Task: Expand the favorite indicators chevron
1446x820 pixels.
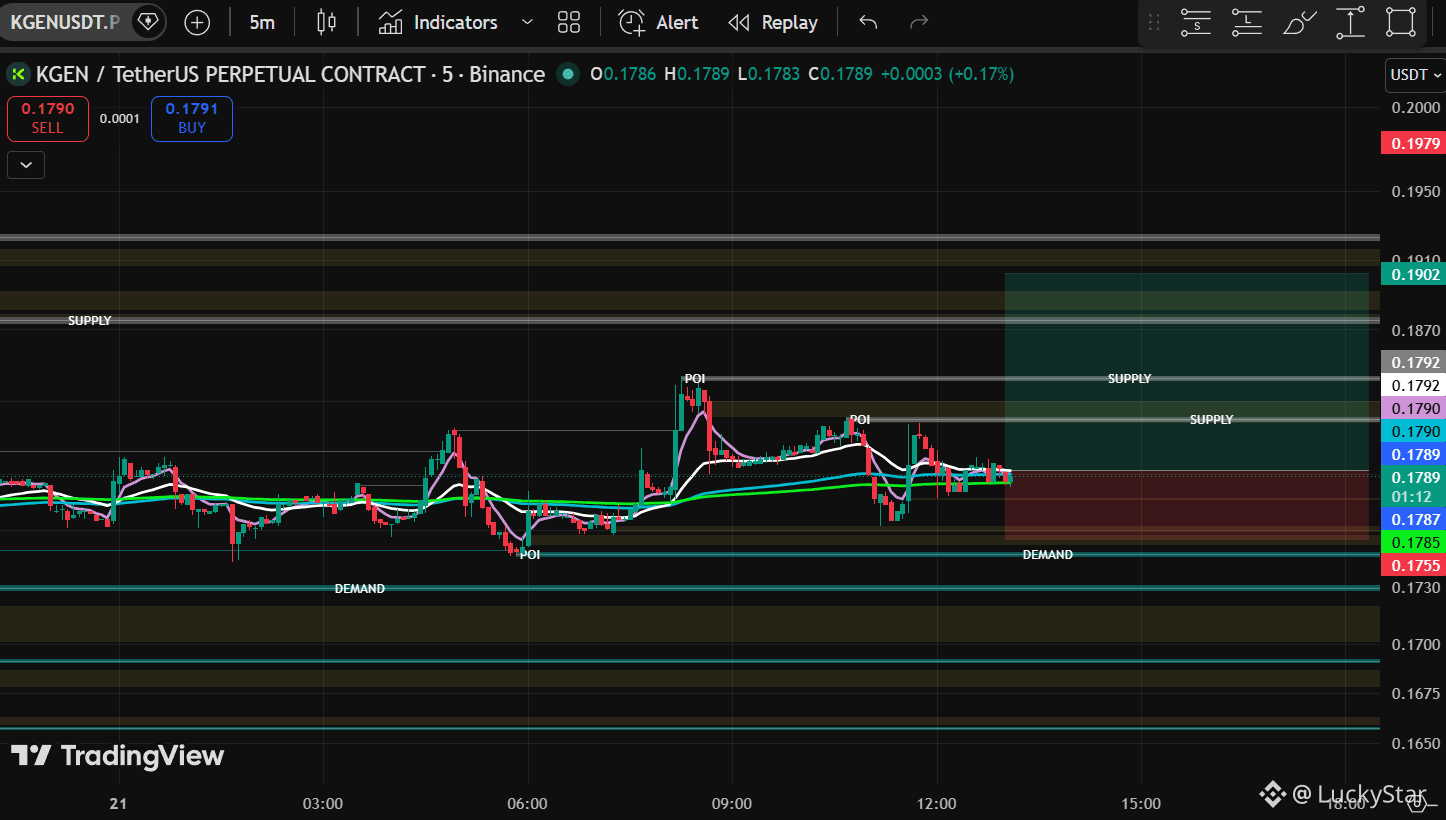Action: 528,22
